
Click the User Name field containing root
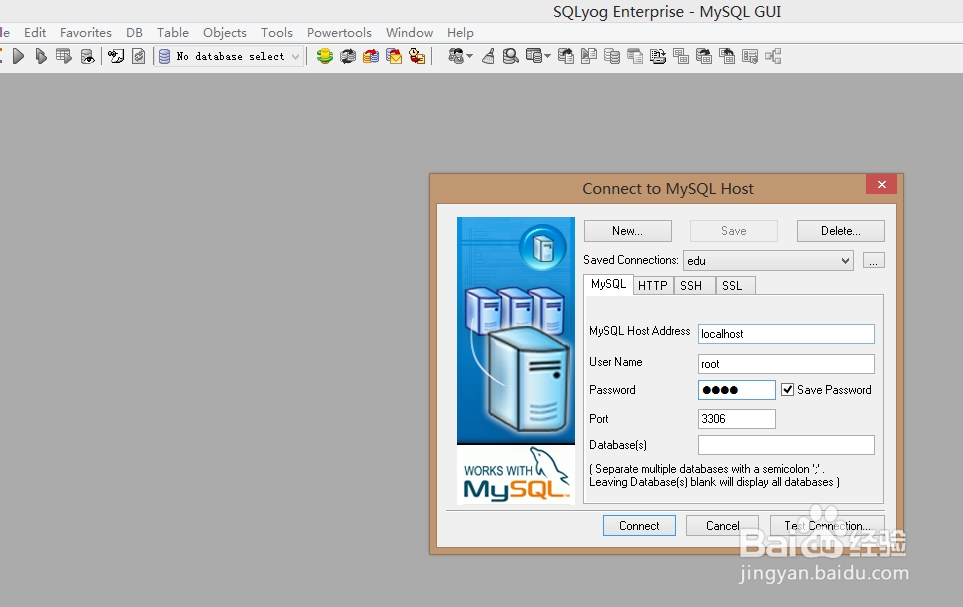[786, 364]
